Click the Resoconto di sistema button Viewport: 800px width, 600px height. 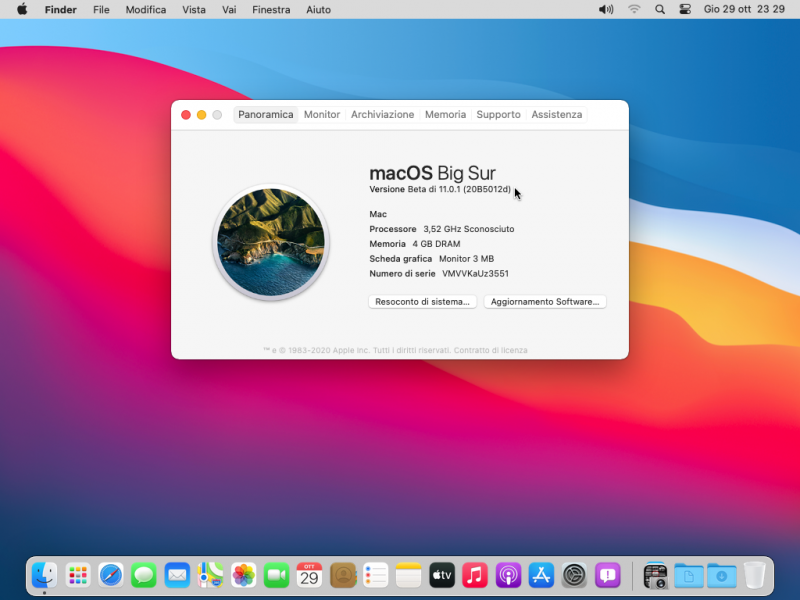(x=422, y=301)
